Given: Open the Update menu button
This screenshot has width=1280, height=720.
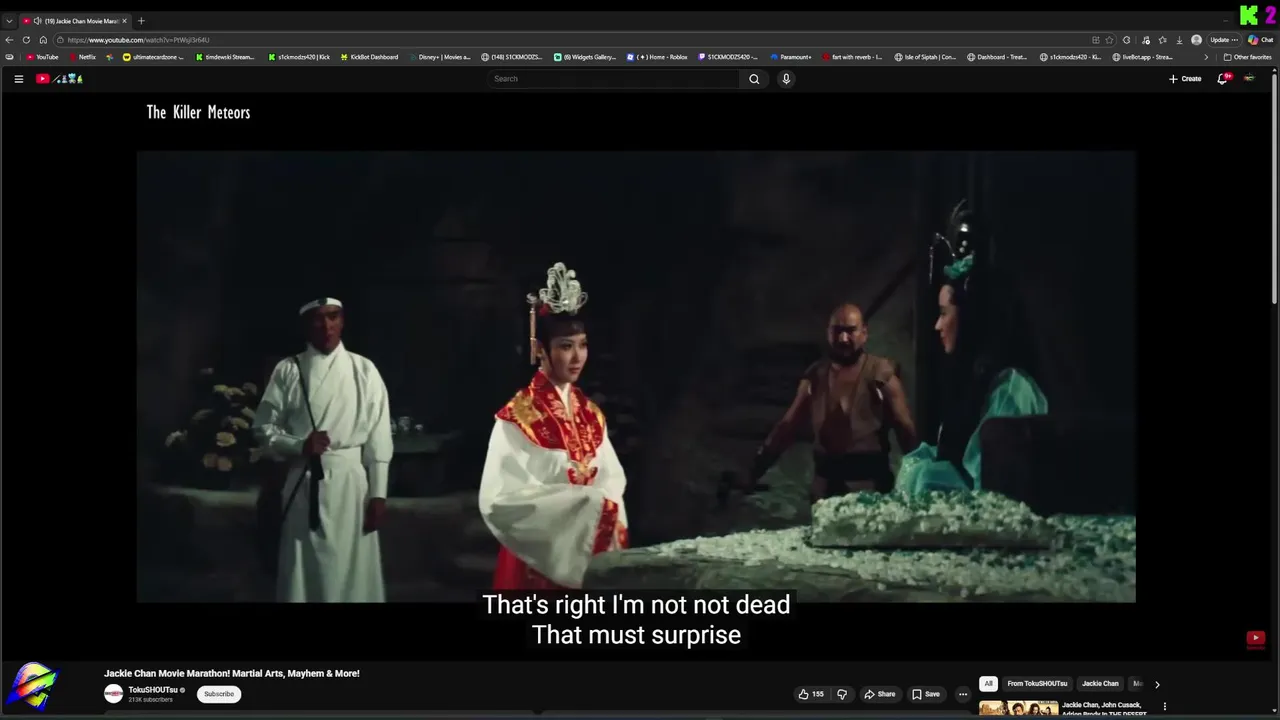Looking at the screenshot, I should coord(1224,40).
